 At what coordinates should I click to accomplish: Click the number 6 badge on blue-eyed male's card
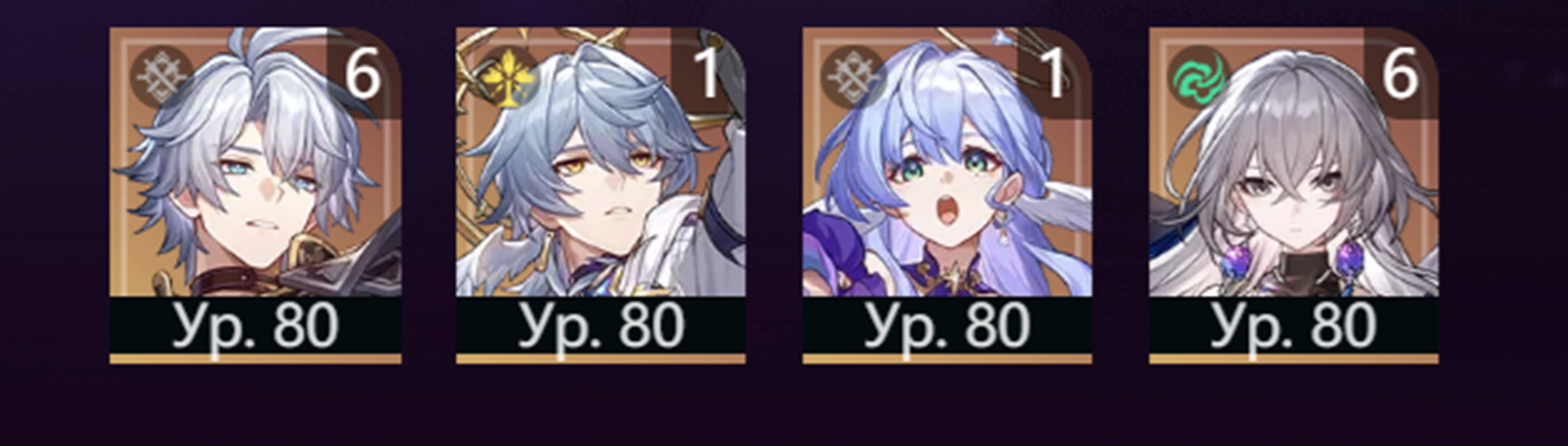[363, 73]
